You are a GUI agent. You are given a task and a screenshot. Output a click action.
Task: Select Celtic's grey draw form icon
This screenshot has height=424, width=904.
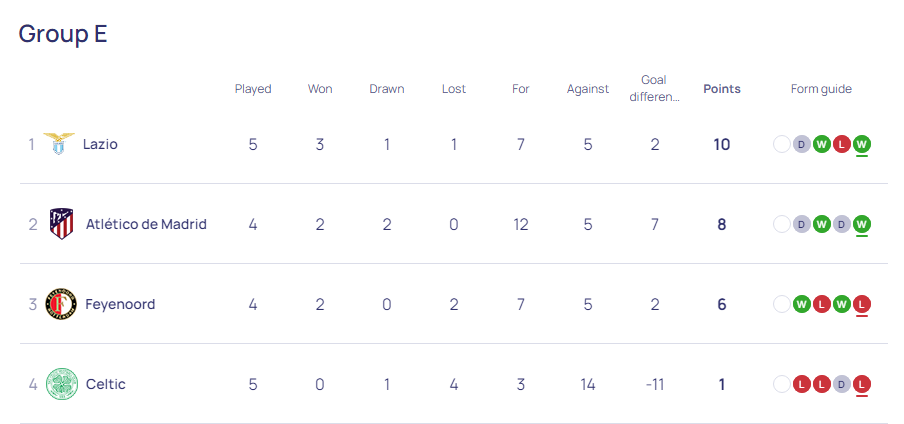click(841, 384)
